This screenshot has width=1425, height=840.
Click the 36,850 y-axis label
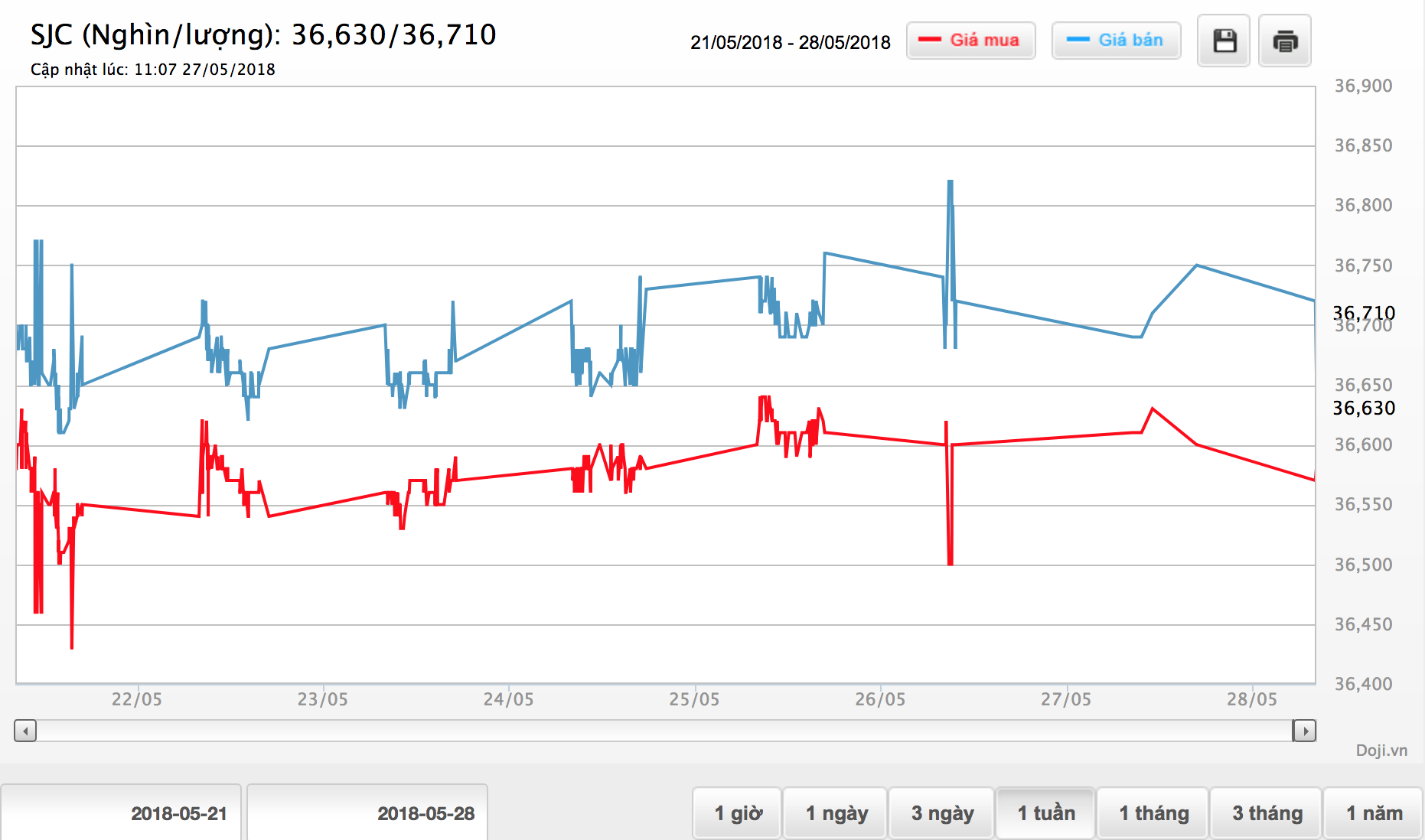1364,145
